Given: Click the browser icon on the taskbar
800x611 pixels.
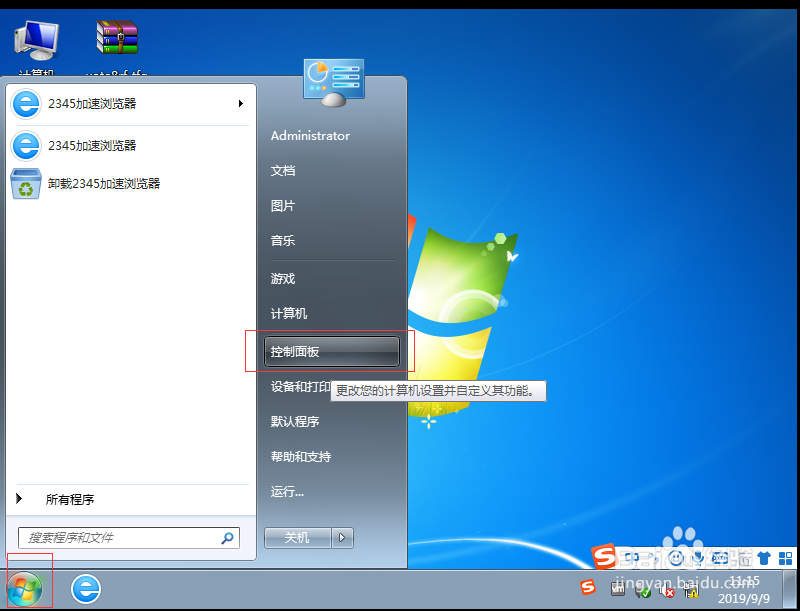Looking at the screenshot, I should pyautogui.click(x=86, y=590).
